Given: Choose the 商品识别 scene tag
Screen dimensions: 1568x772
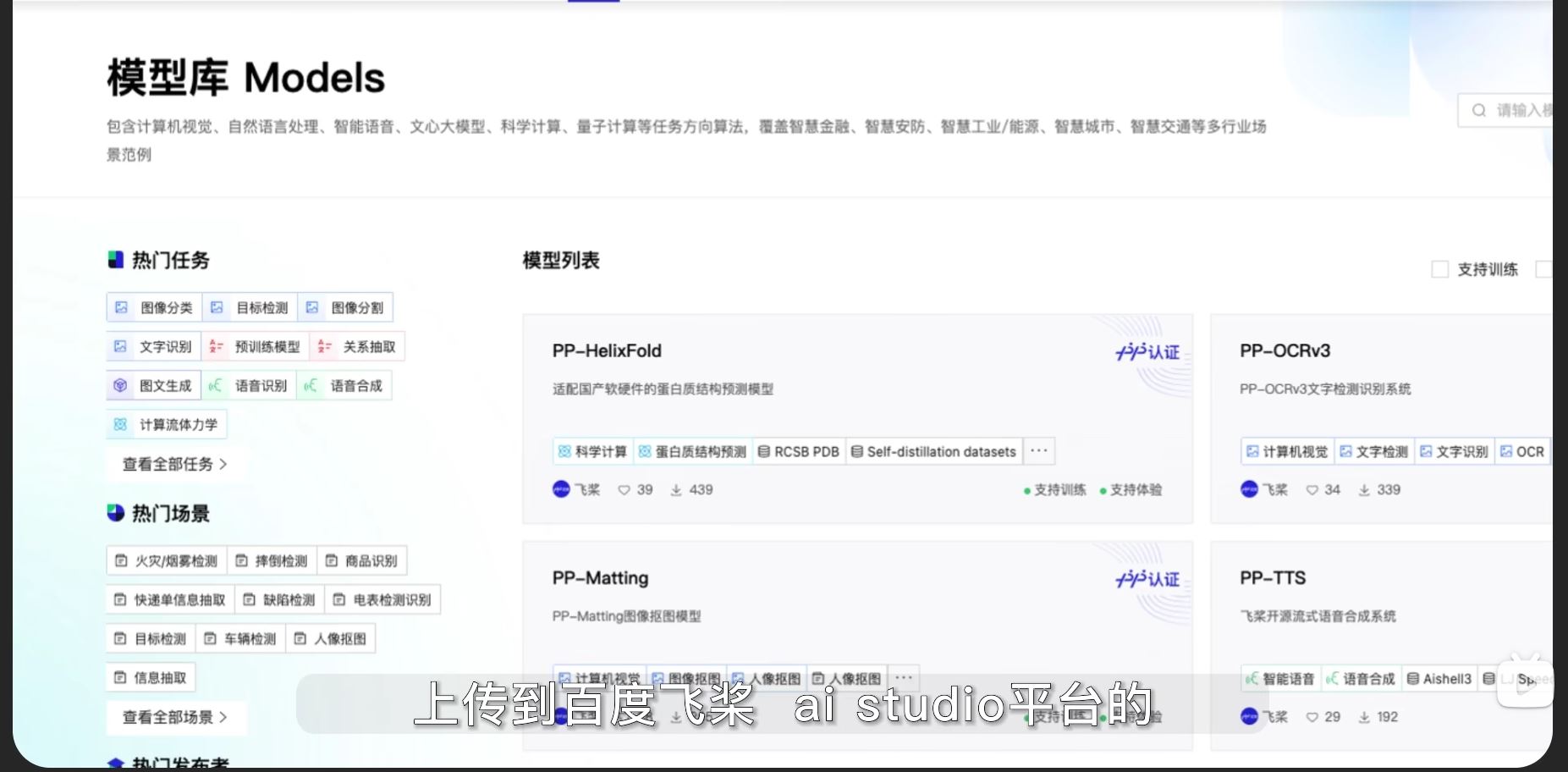Looking at the screenshot, I should pyautogui.click(x=361, y=560).
